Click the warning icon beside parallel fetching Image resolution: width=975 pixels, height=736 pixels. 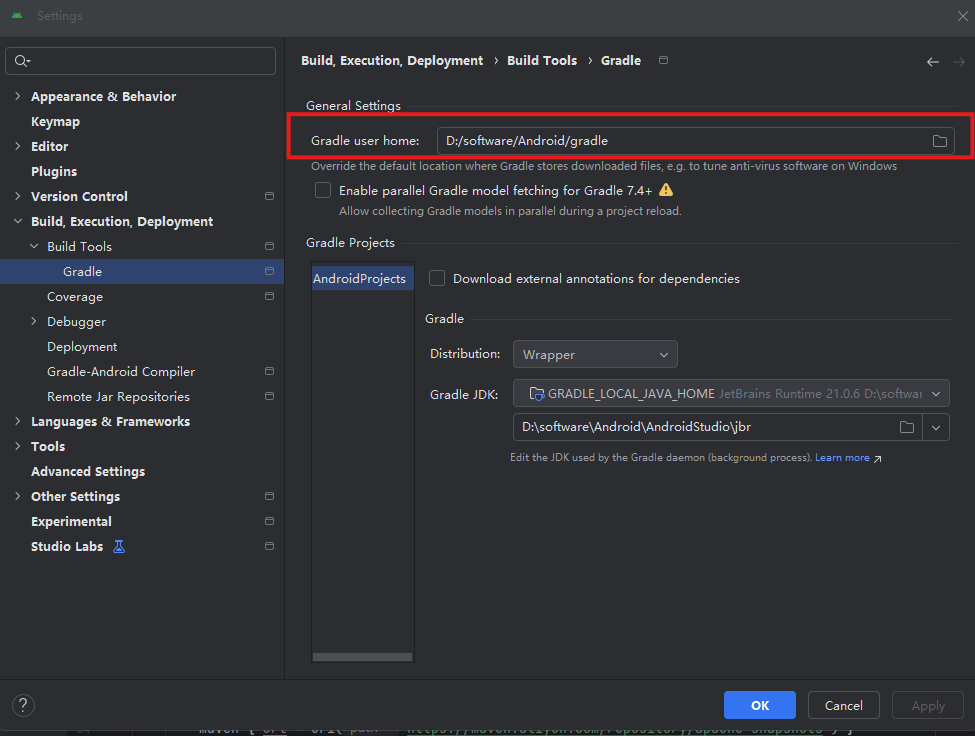[x=666, y=190]
